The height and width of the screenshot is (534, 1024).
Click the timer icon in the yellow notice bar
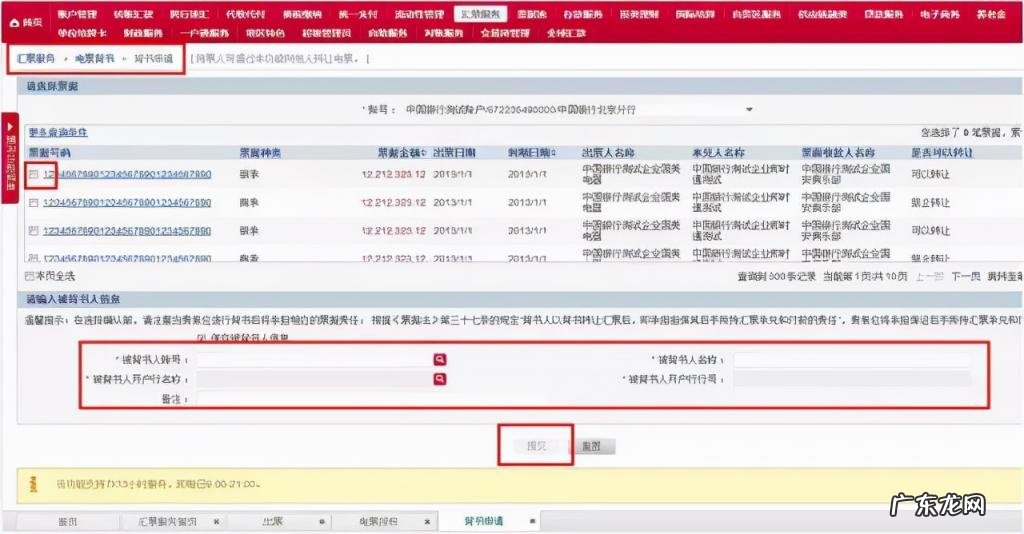tap(34, 484)
